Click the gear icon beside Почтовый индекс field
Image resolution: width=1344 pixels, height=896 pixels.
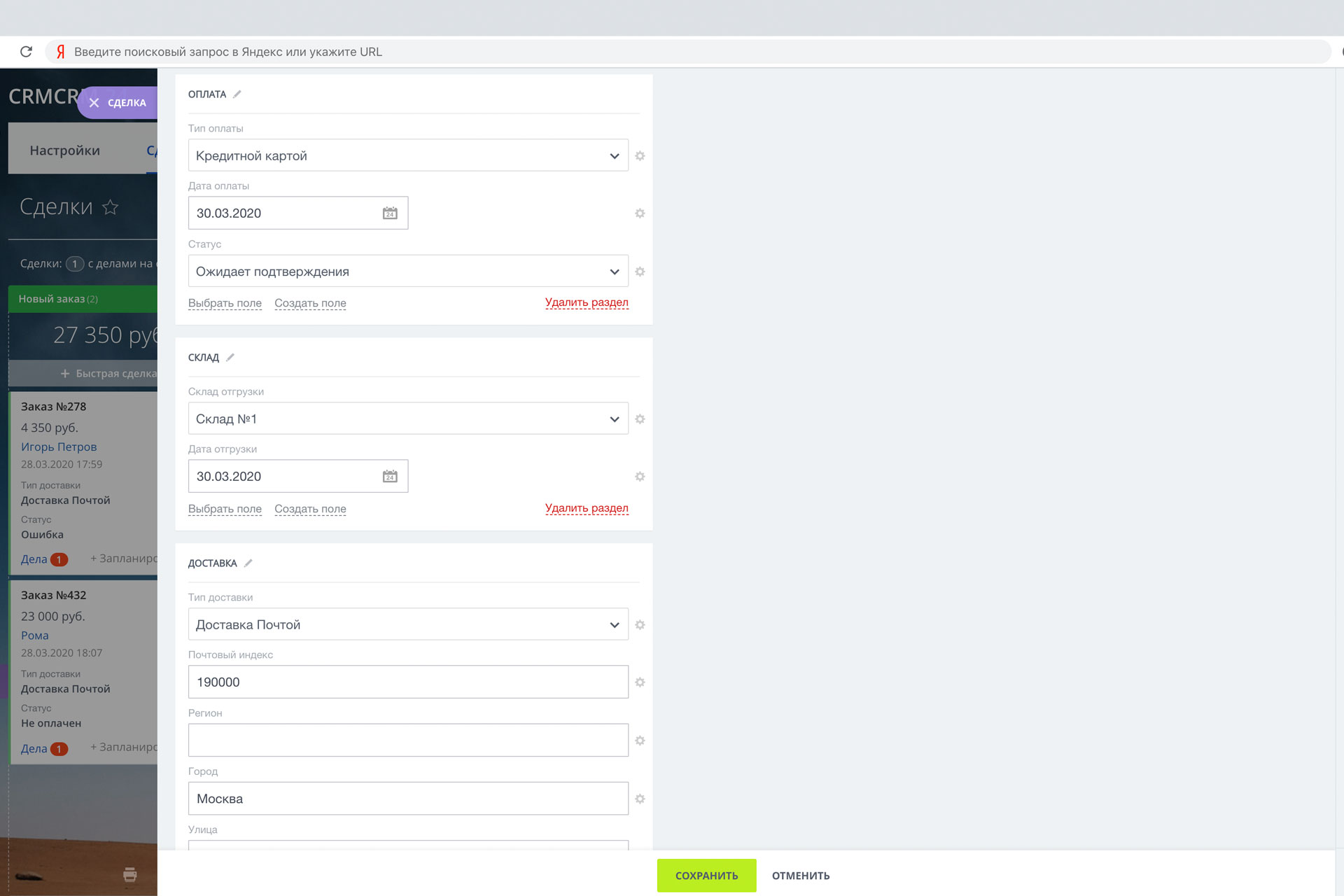click(640, 682)
